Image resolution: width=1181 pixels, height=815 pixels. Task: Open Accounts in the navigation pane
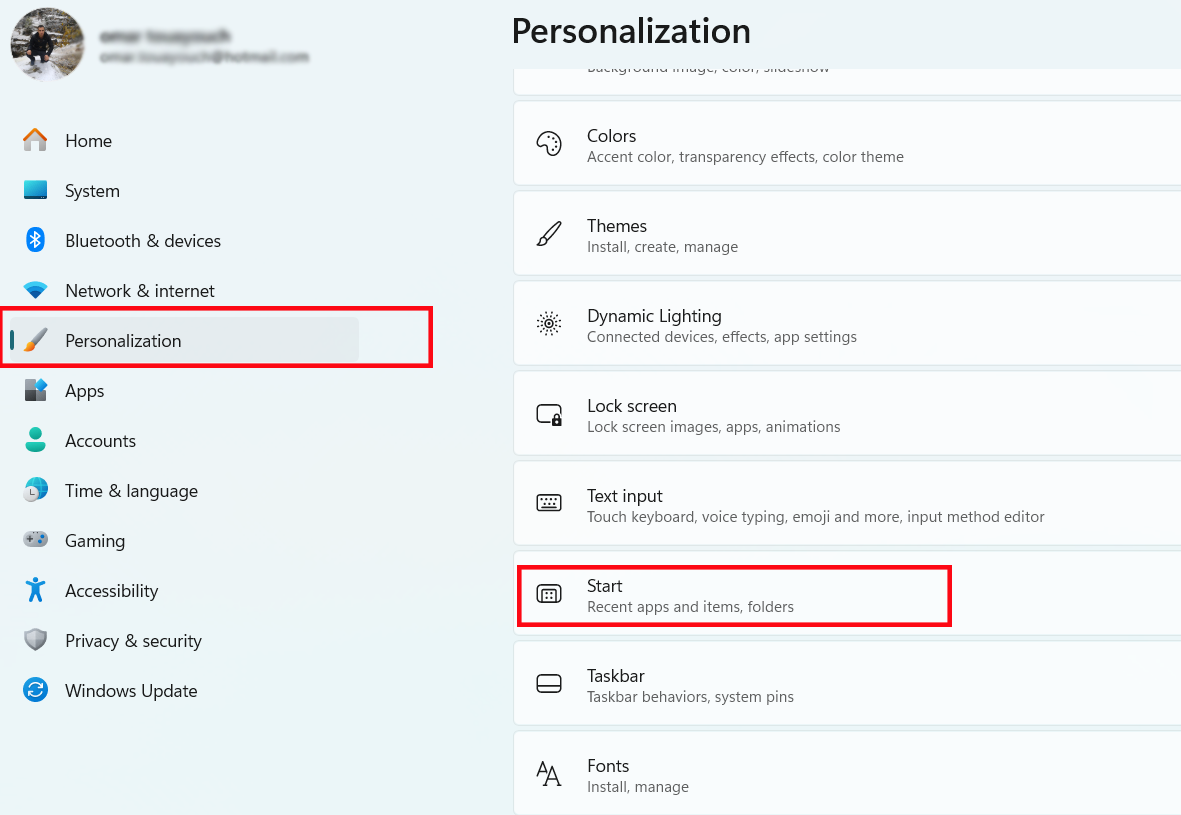click(x=100, y=441)
